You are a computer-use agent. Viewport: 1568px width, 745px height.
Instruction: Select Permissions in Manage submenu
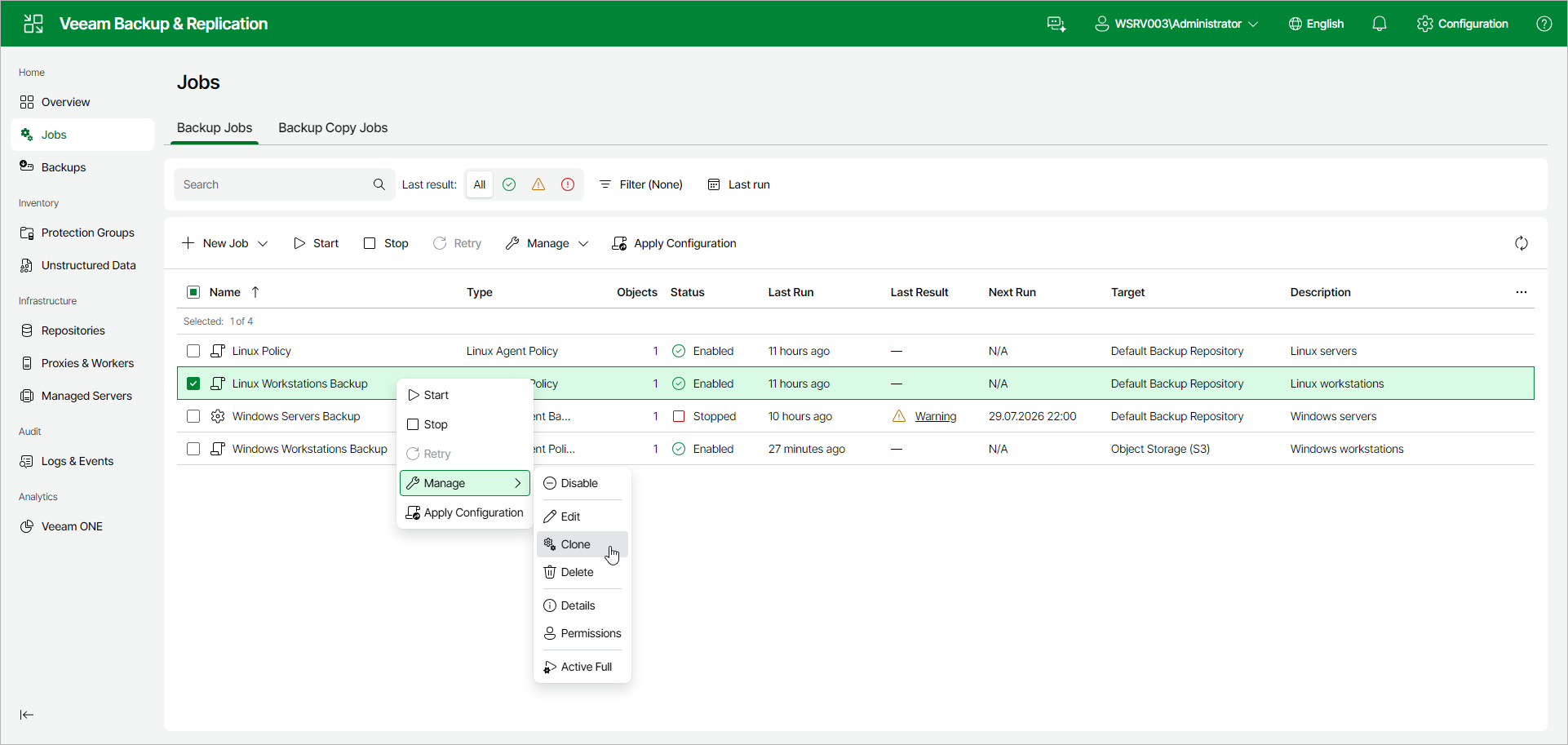tap(582, 633)
